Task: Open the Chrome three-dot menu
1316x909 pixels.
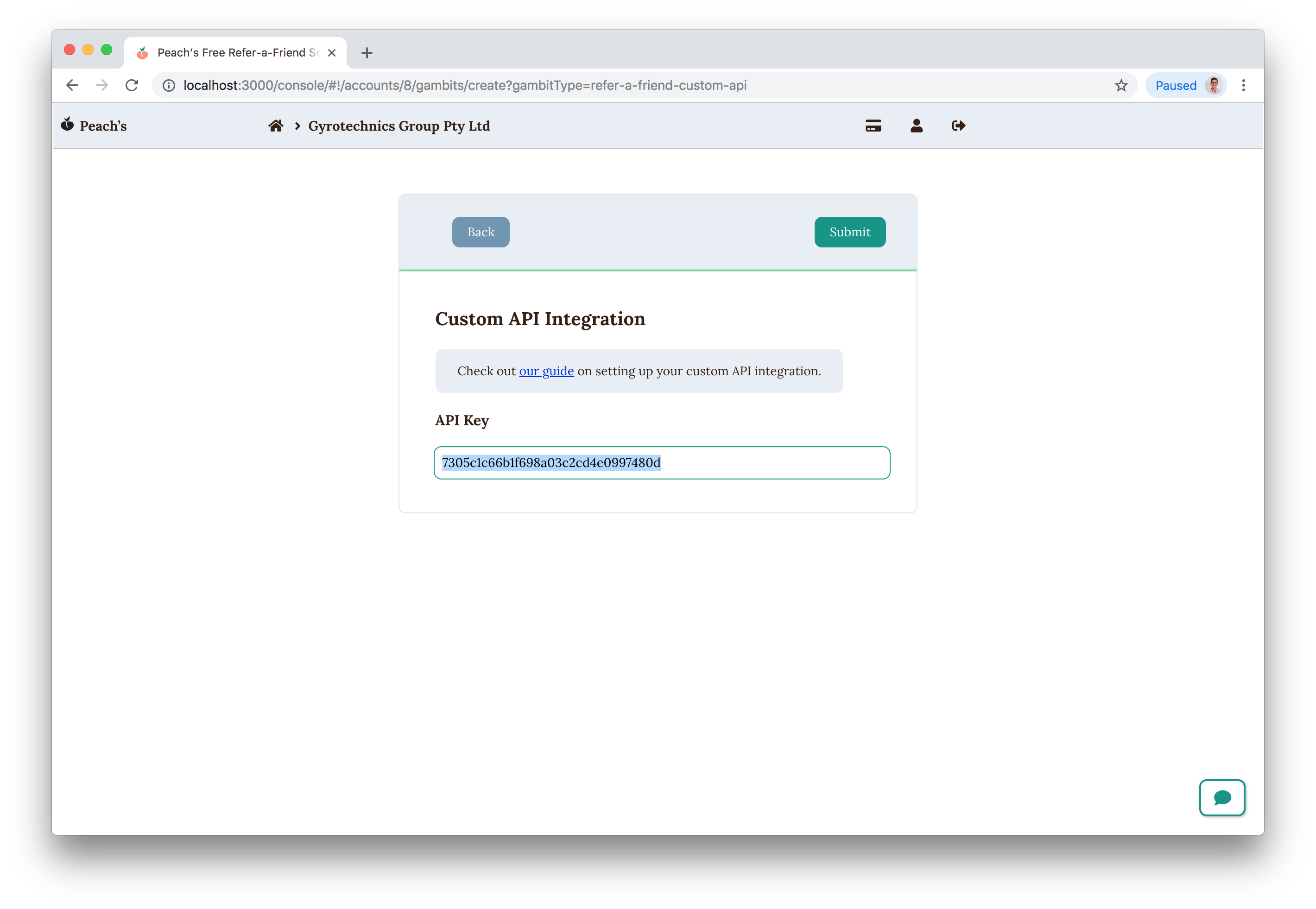Action: pyautogui.click(x=1243, y=85)
